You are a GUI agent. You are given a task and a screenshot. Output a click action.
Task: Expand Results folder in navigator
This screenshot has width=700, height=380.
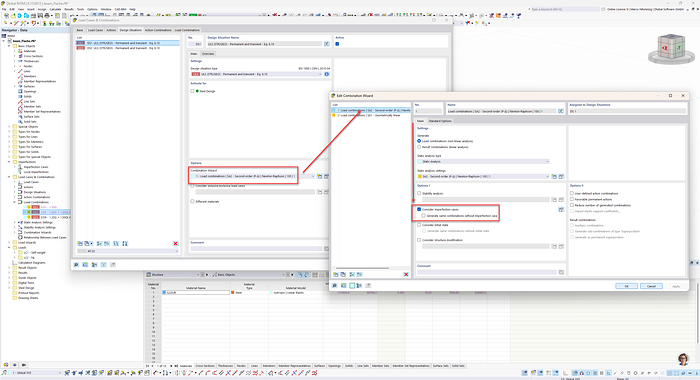(x=9, y=272)
